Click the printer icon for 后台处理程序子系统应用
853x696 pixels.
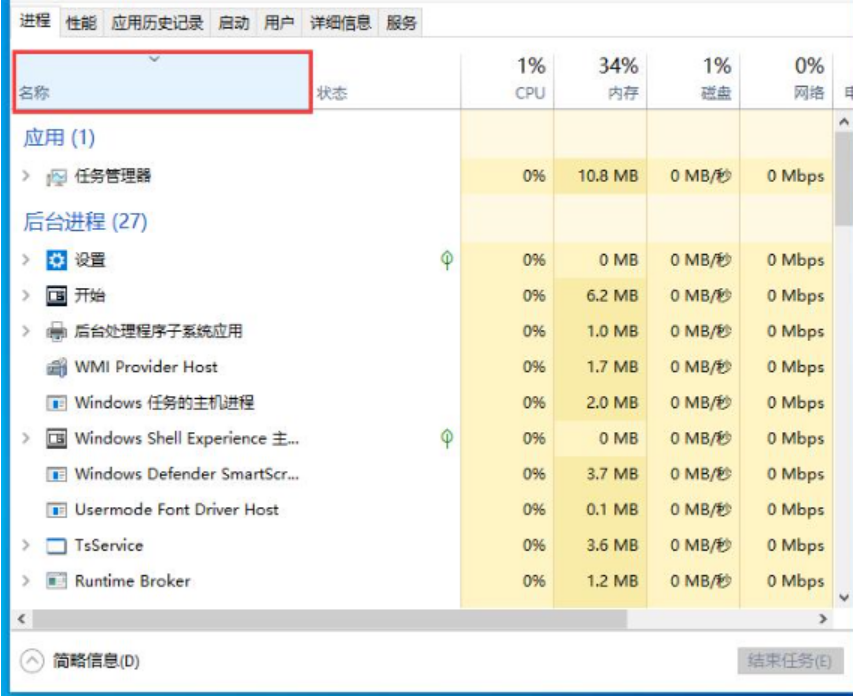[x=57, y=332]
